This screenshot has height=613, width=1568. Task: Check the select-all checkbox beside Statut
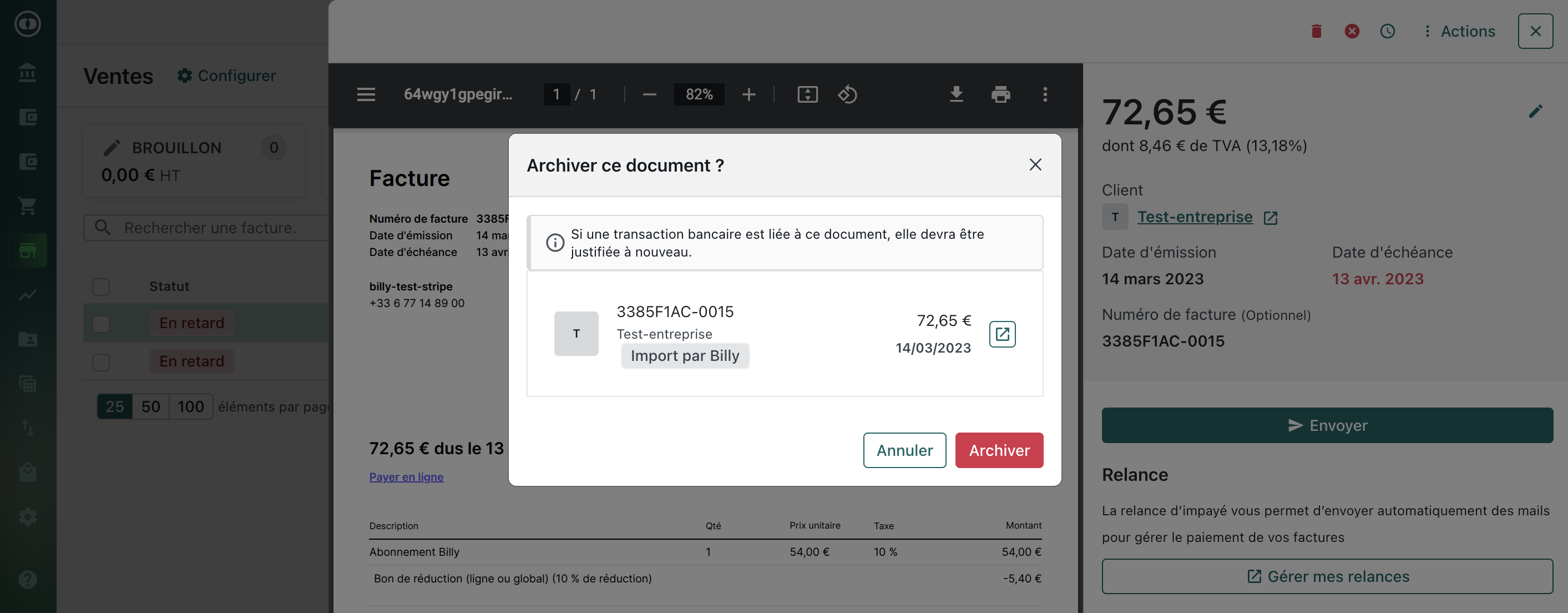pos(101,287)
